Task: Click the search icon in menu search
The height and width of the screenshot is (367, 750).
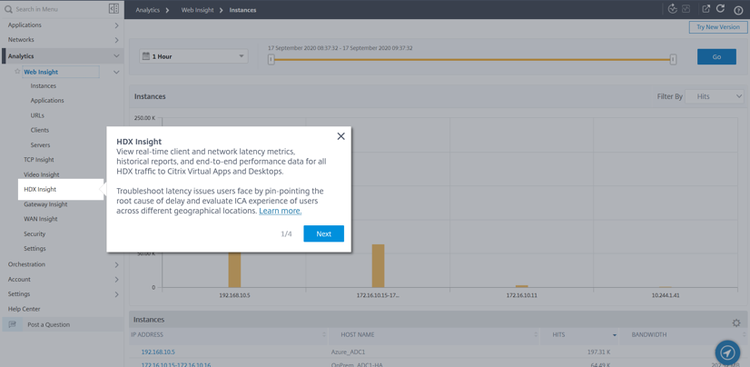Action: click(9, 9)
